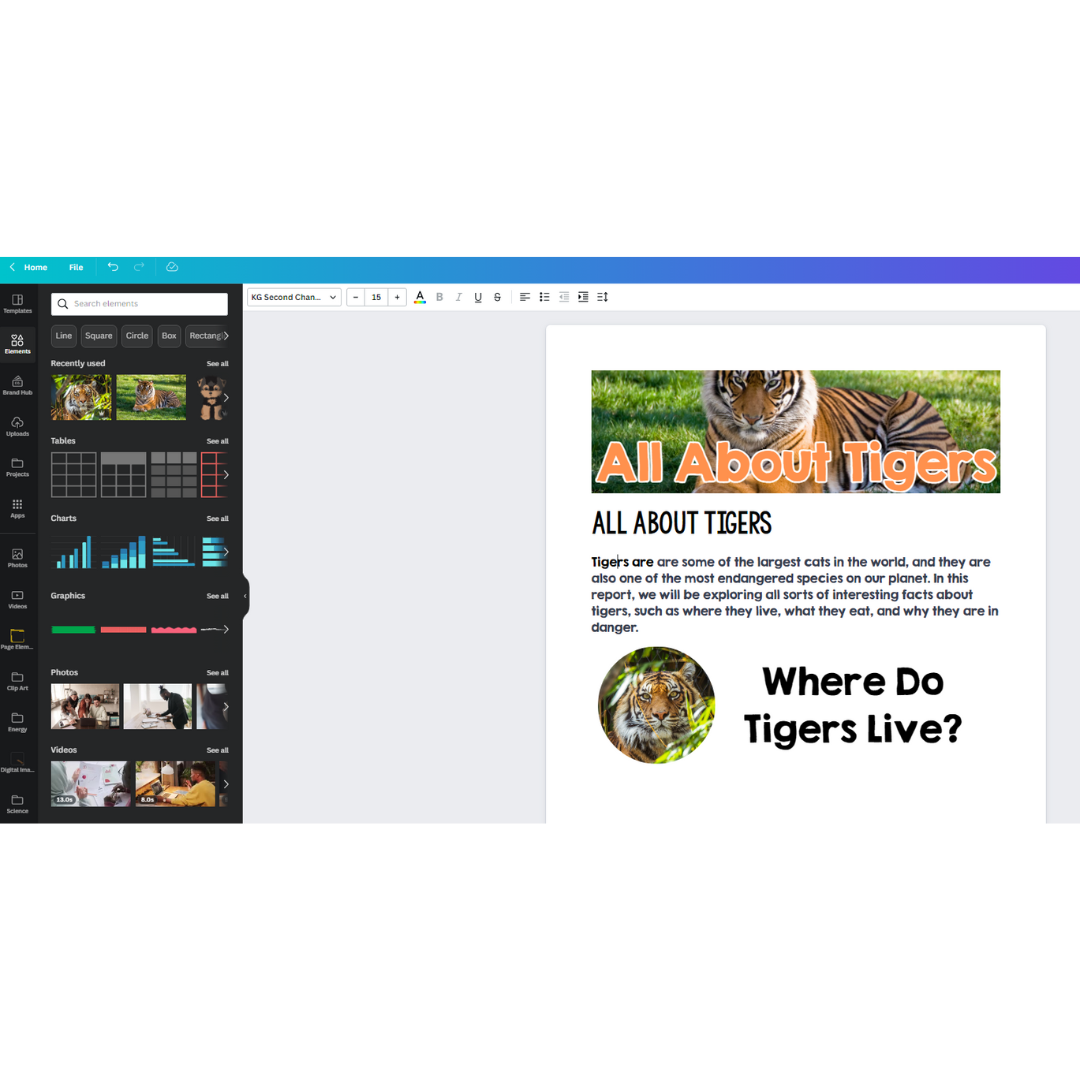Expand the Tables row with the chevron

228,474
